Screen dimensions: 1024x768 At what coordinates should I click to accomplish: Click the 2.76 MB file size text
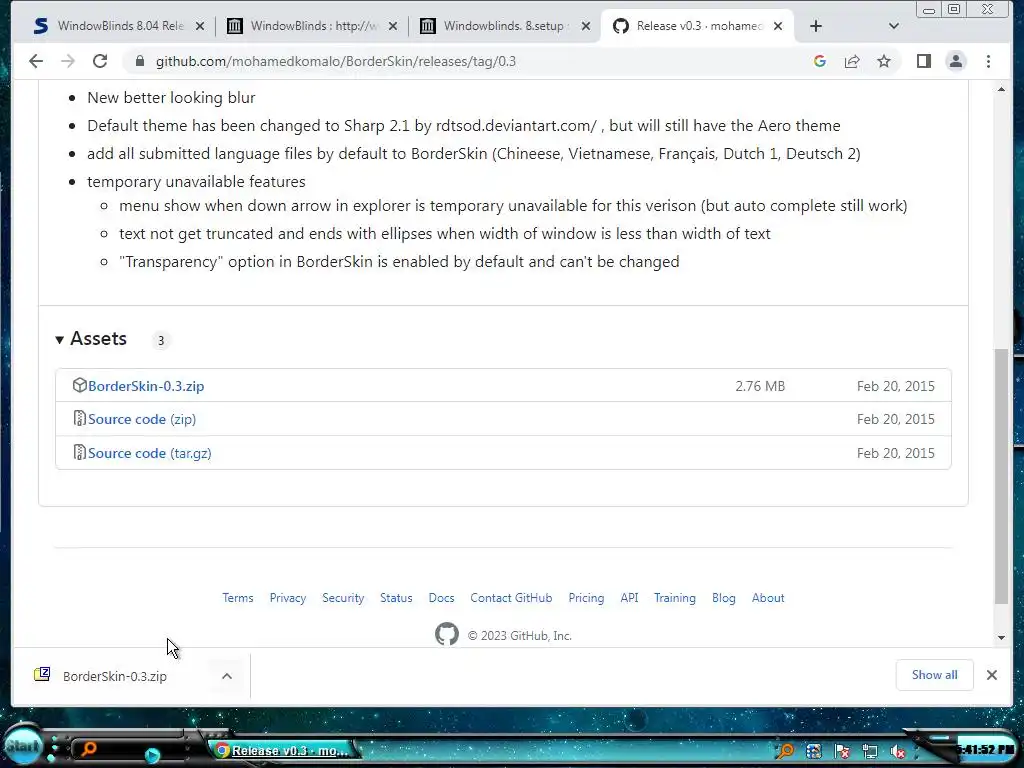tap(760, 386)
